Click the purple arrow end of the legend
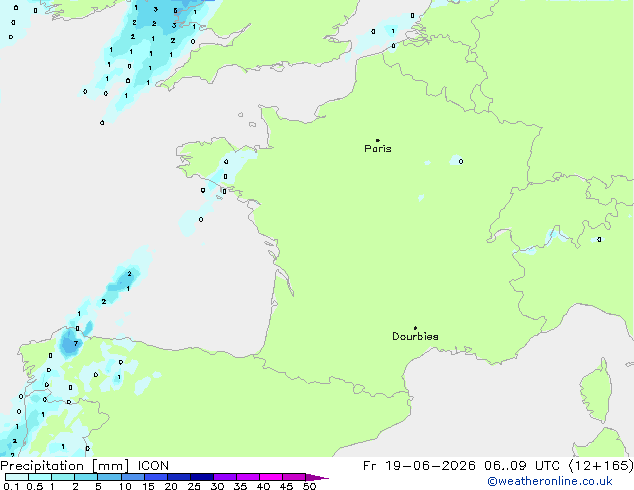This screenshot has height=490, width=634. pyautogui.click(x=317, y=477)
